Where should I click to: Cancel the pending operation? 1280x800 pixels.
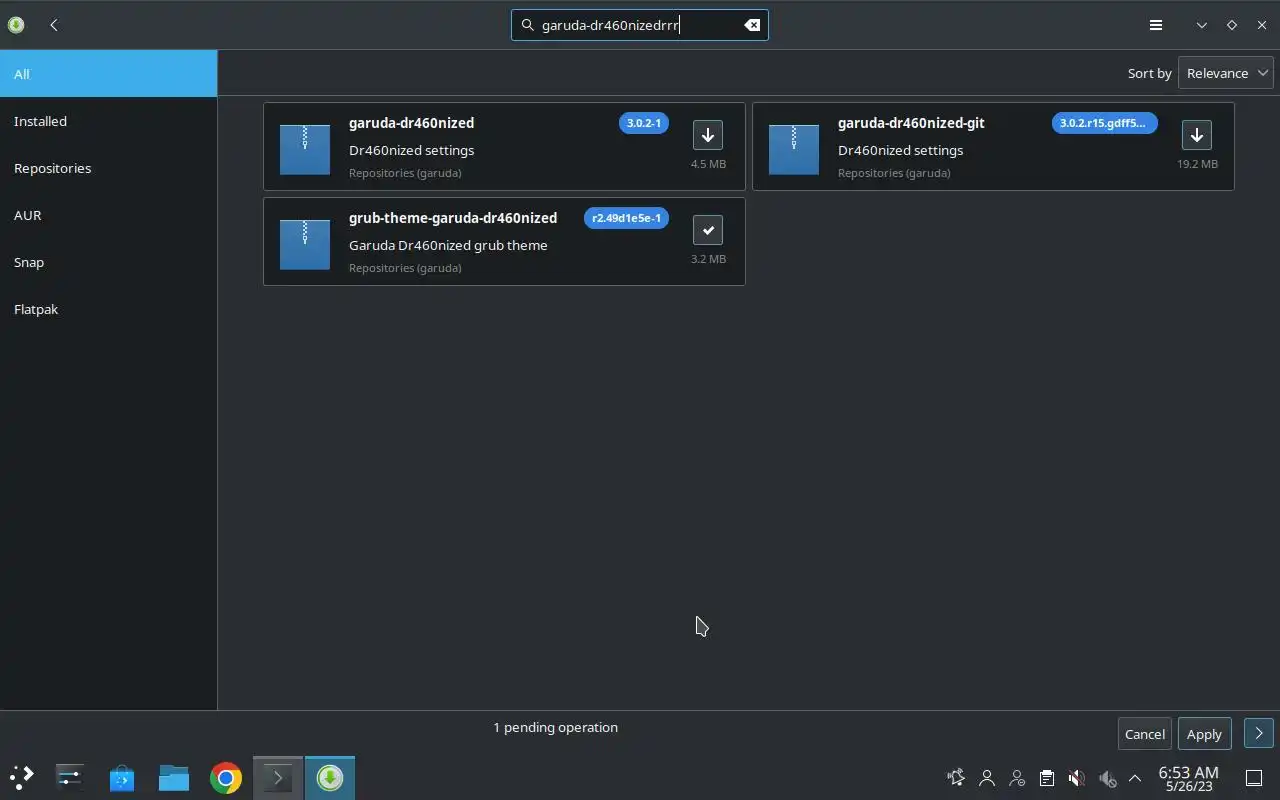[x=1144, y=734]
